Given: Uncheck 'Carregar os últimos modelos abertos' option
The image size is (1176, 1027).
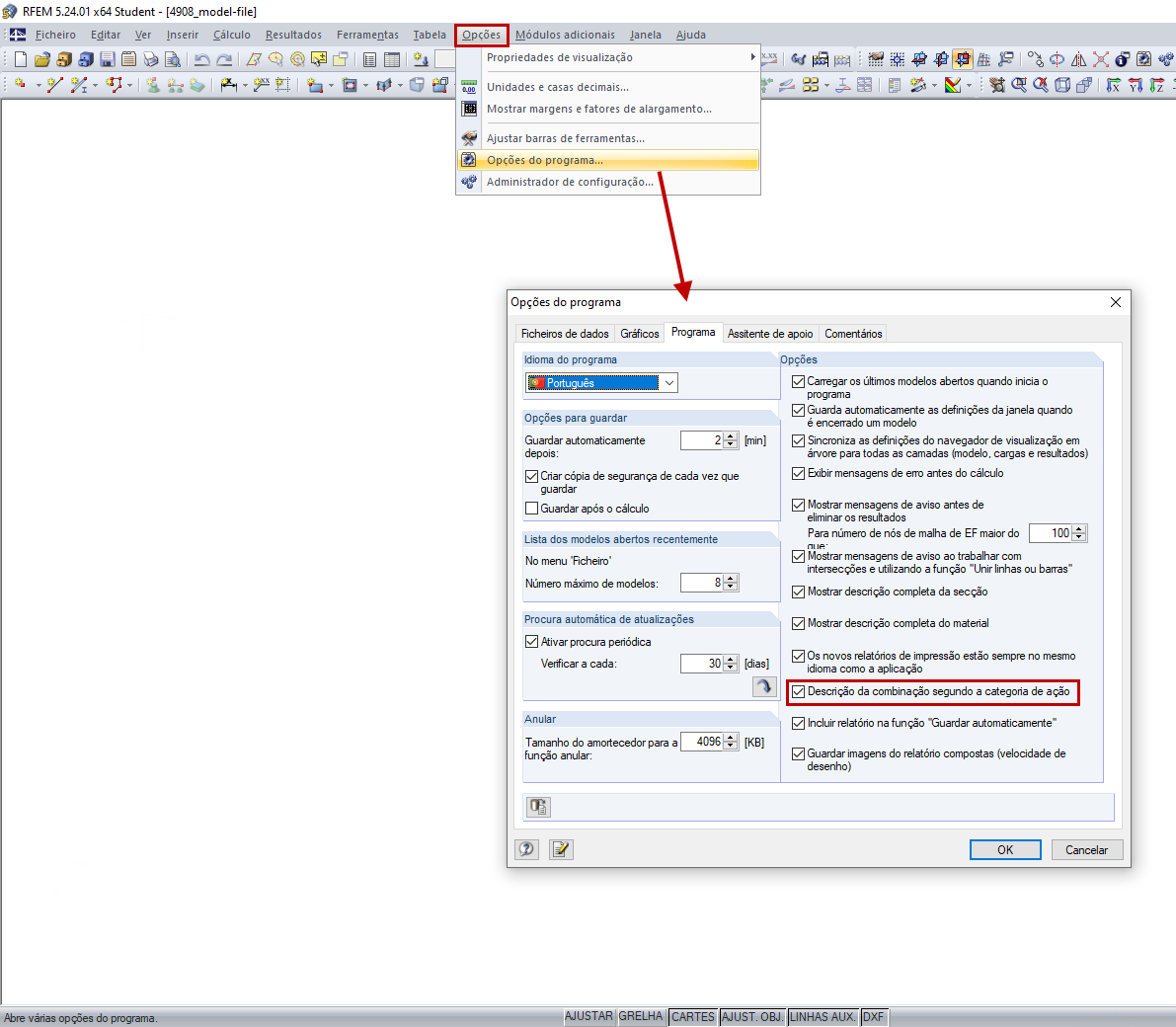Looking at the screenshot, I should (798, 382).
